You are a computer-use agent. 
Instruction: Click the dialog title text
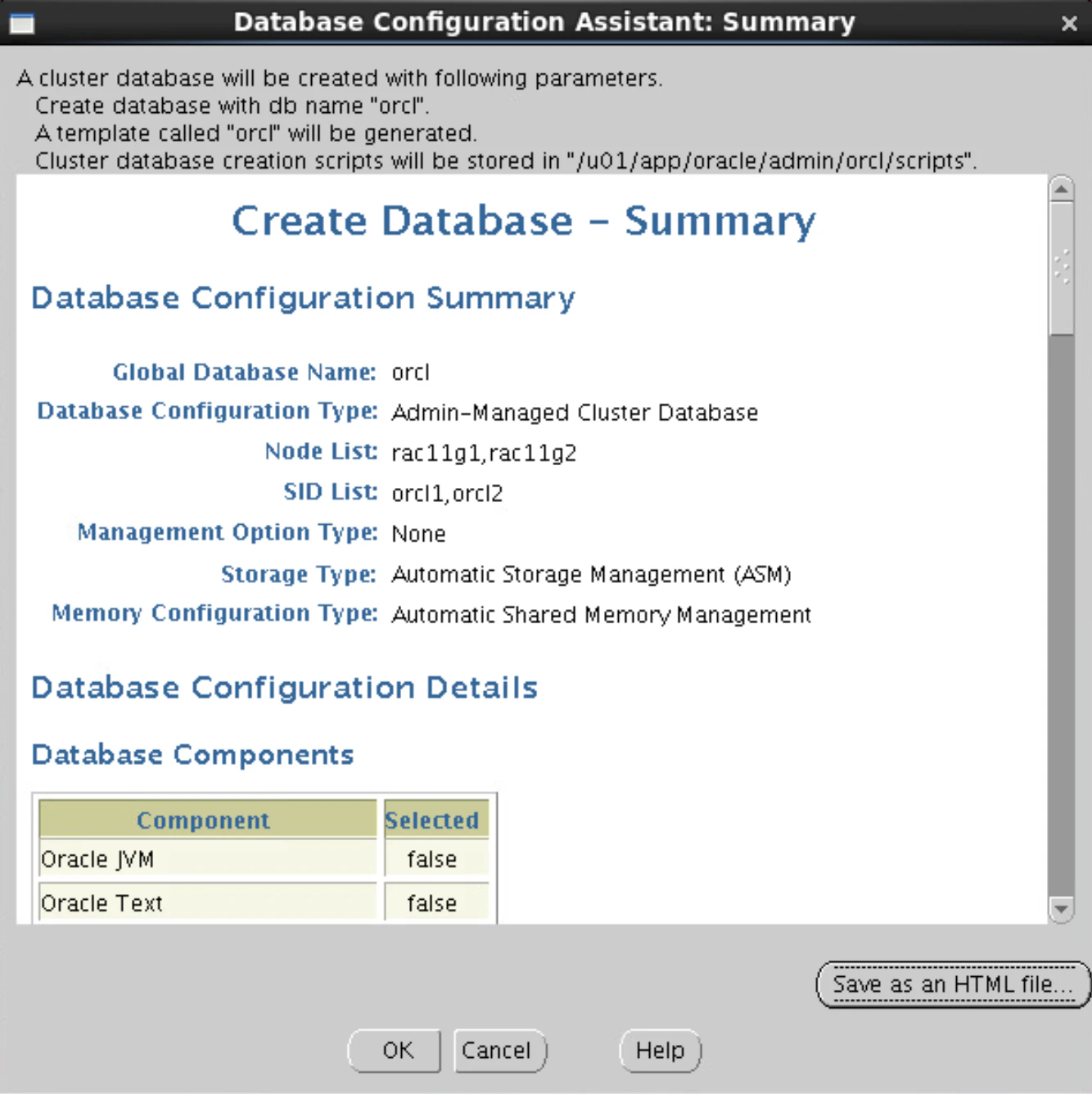pyautogui.click(x=544, y=22)
